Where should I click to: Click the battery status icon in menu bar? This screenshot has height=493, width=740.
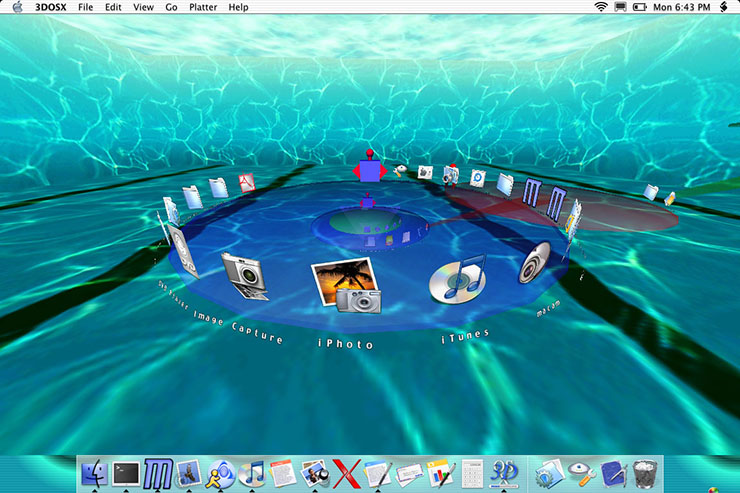[639, 7]
